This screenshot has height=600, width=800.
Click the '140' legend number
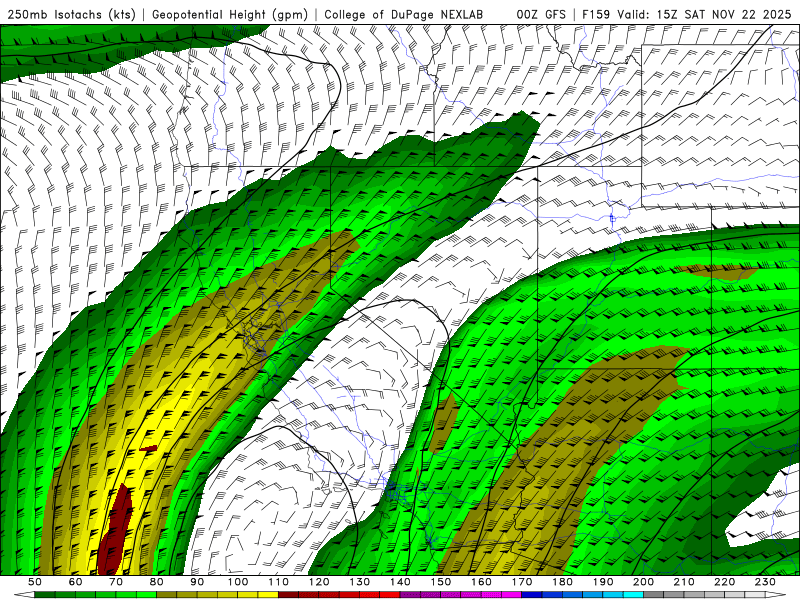[x=401, y=582]
